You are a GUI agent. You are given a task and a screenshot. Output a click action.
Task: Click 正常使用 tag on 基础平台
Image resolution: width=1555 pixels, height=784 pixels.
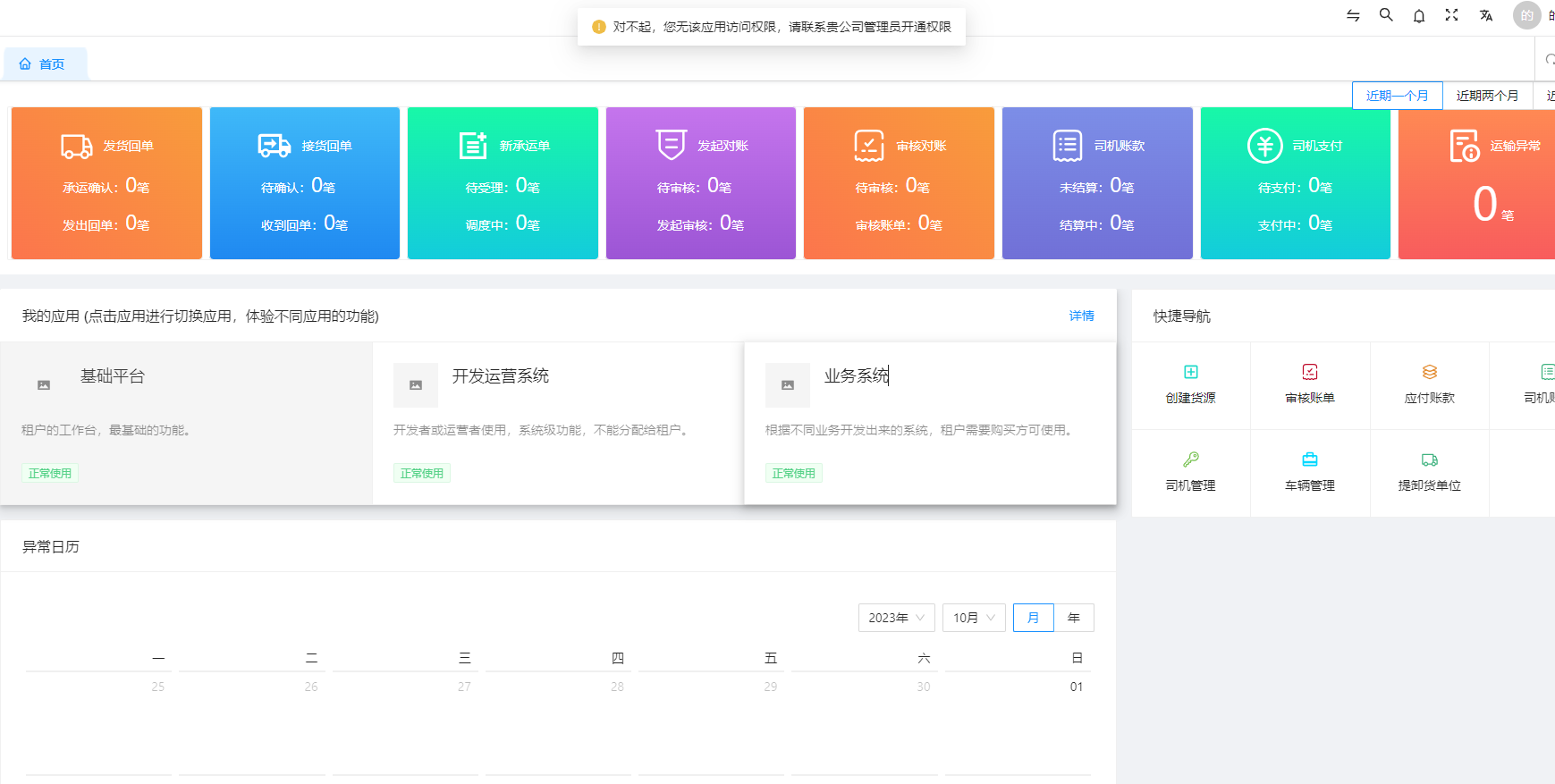pyautogui.click(x=50, y=473)
